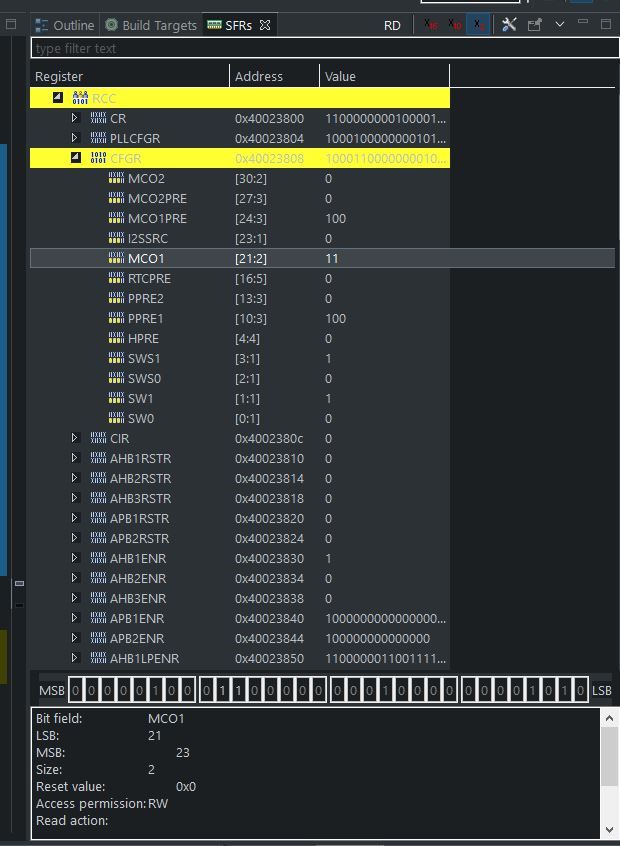Select the MCO1PRE bit field icon

[116, 217]
